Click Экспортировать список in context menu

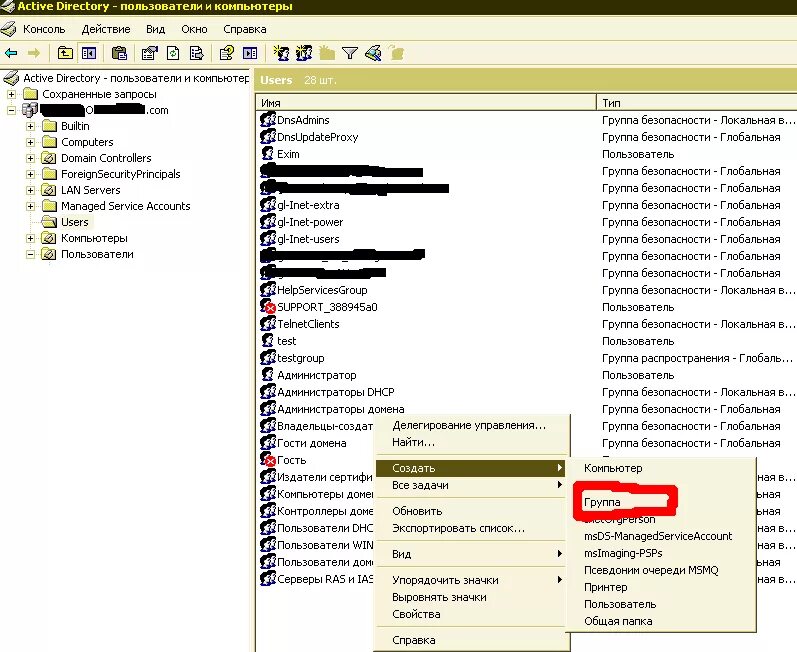click(x=458, y=528)
